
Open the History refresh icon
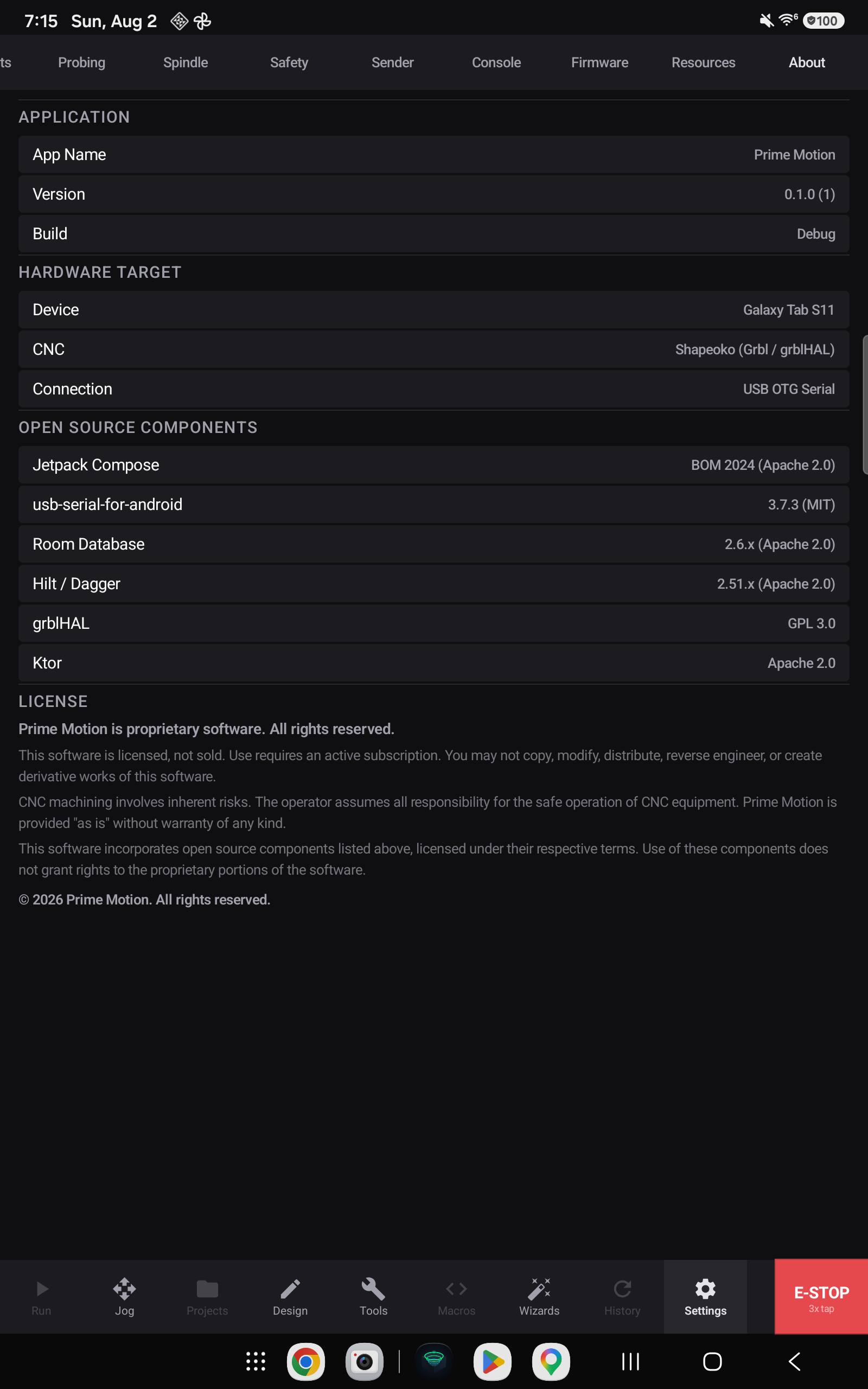(x=622, y=1289)
